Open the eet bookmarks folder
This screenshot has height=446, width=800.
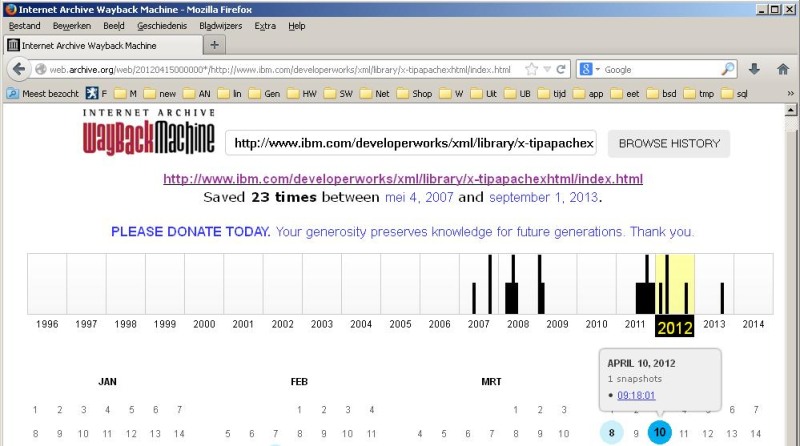click(x=626, y=93)
